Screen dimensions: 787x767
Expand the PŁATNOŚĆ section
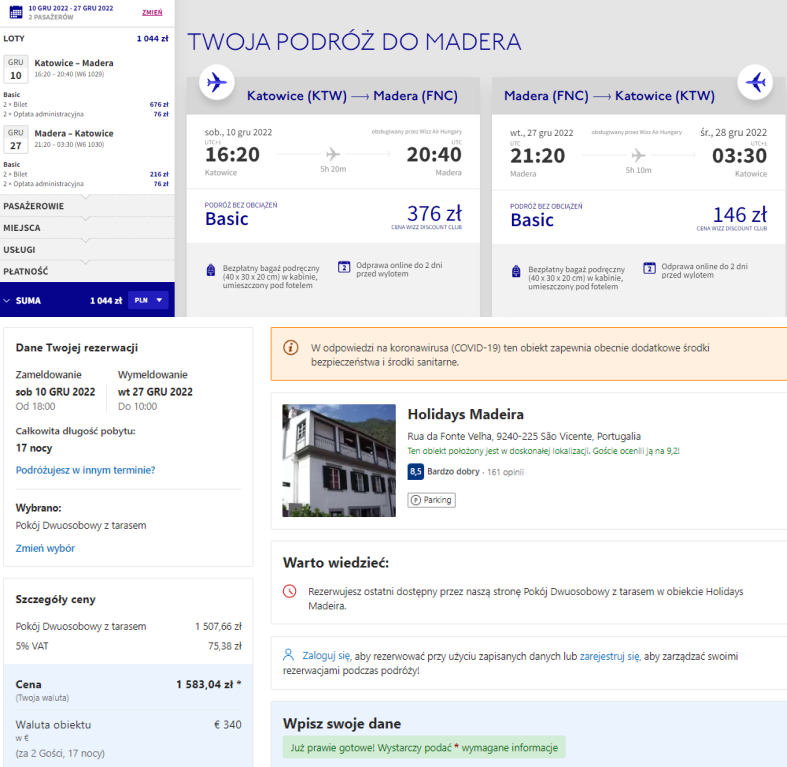(87, 271)
